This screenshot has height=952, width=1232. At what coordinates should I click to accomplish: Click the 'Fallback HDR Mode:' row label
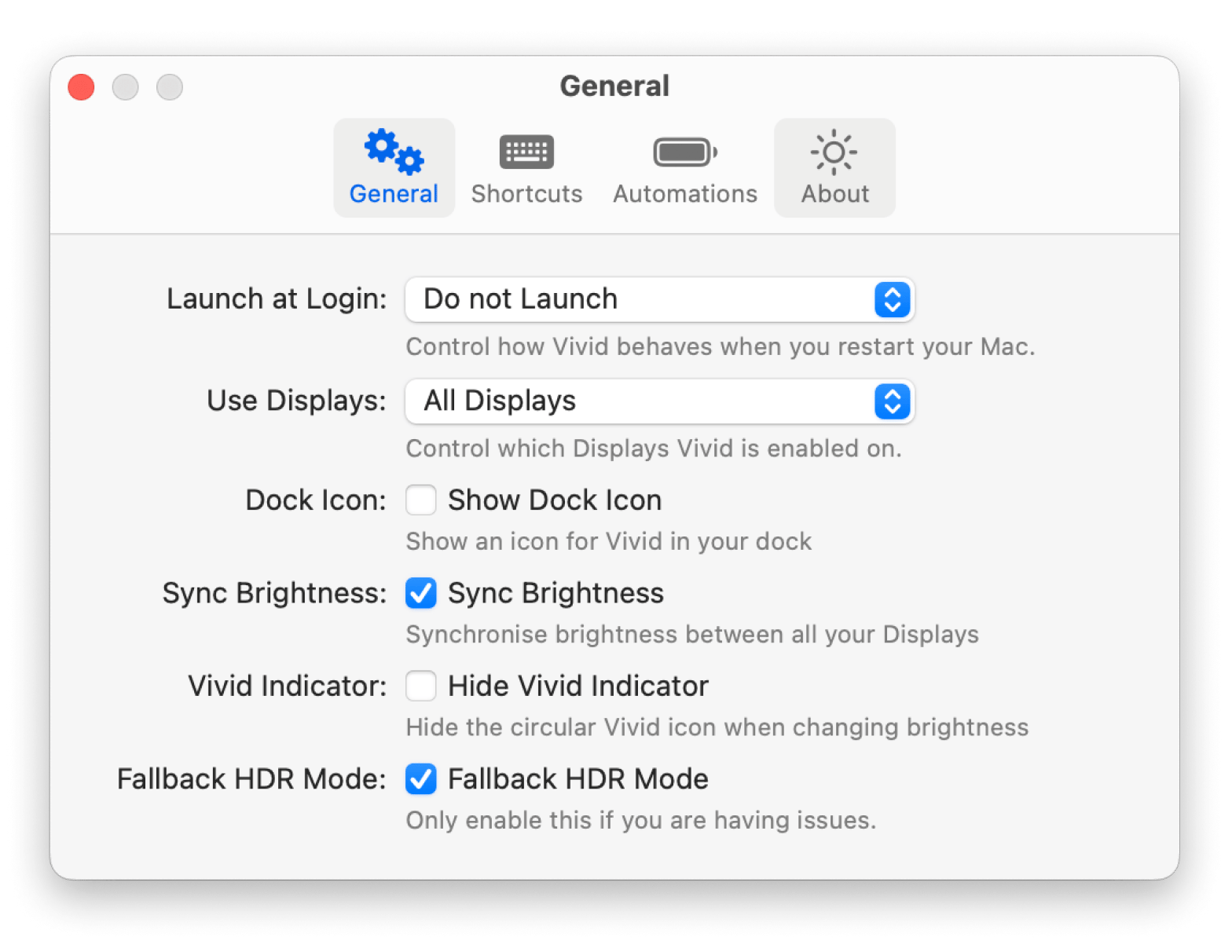point(251,779)
